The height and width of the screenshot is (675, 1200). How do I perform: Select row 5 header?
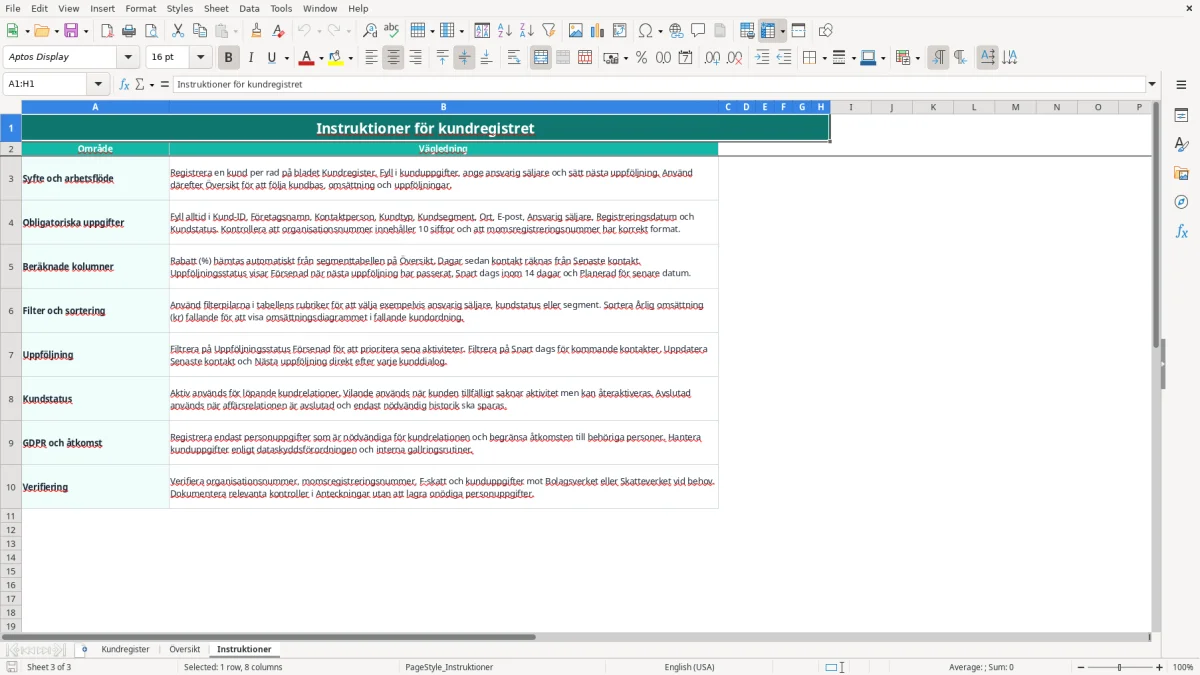11,267
